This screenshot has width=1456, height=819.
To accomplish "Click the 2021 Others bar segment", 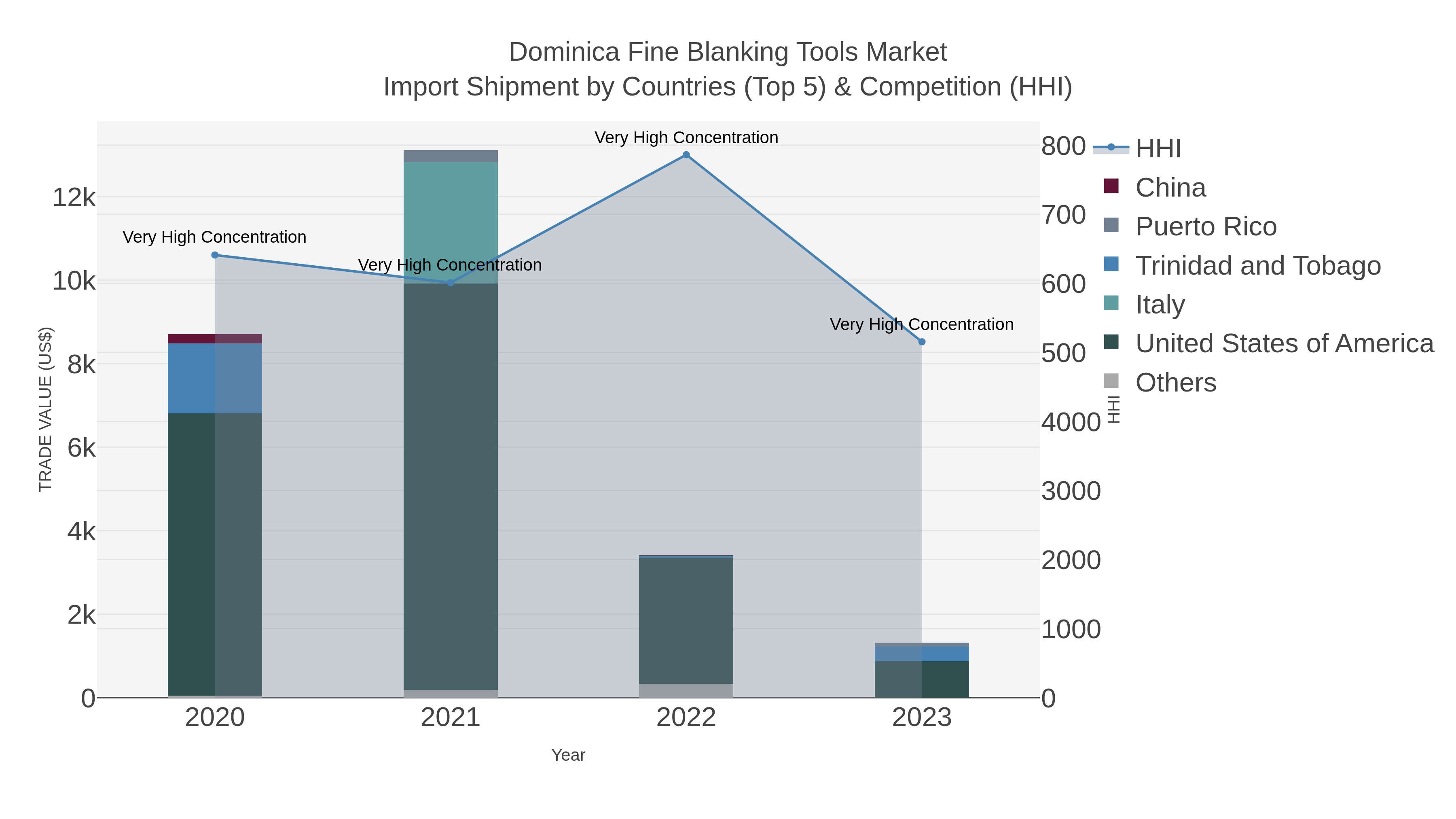I will coord(451,694).
